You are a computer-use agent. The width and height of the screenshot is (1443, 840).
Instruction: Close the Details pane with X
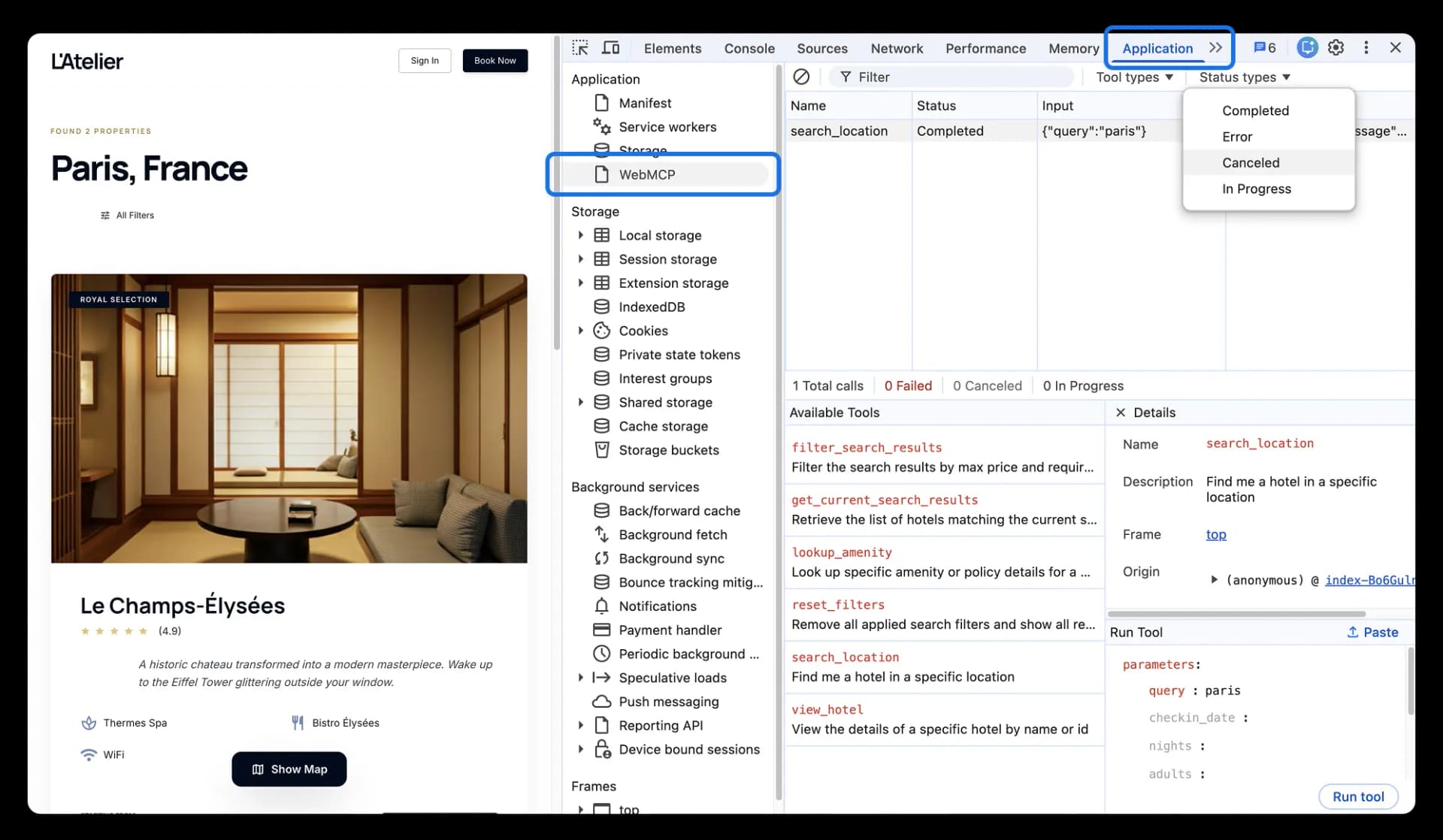coord(1121,412)
